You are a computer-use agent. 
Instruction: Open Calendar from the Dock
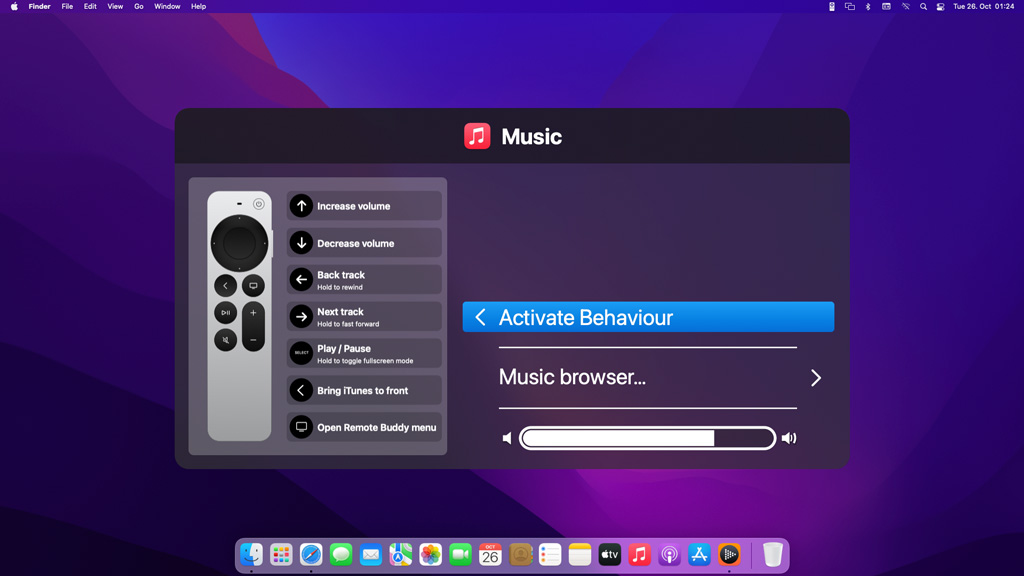point(490,554)
